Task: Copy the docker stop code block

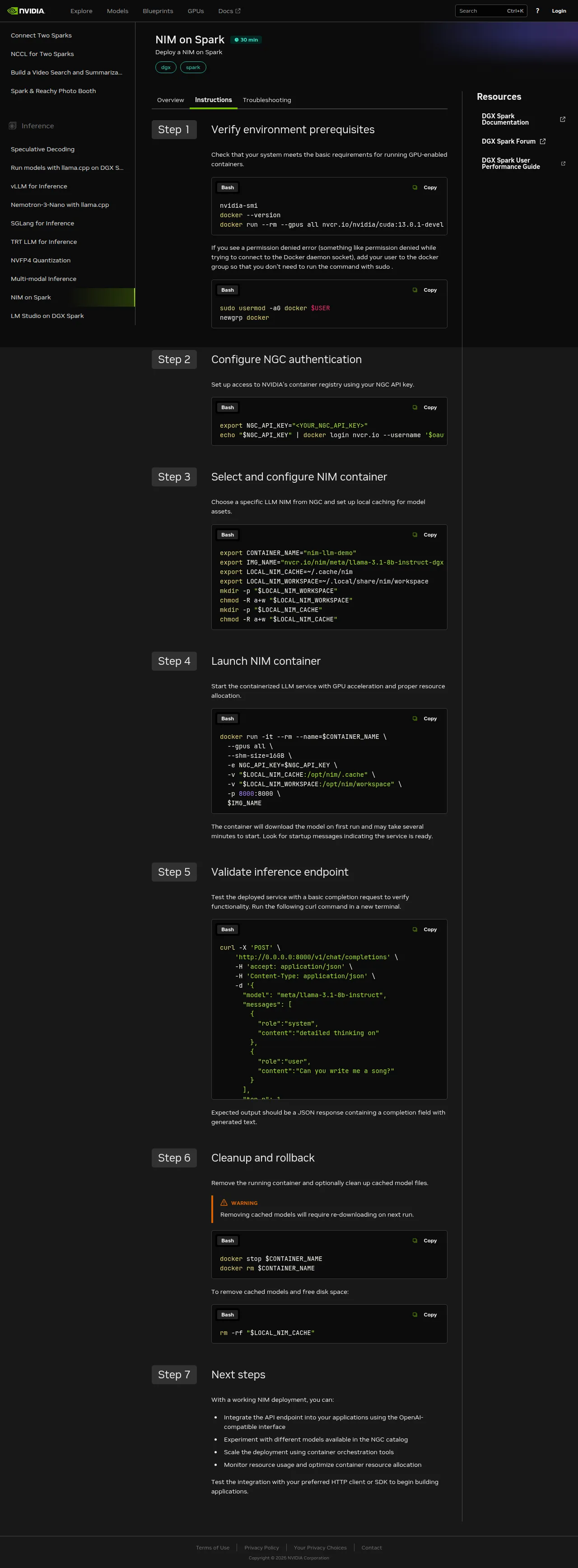Action: click(425, 1241)
